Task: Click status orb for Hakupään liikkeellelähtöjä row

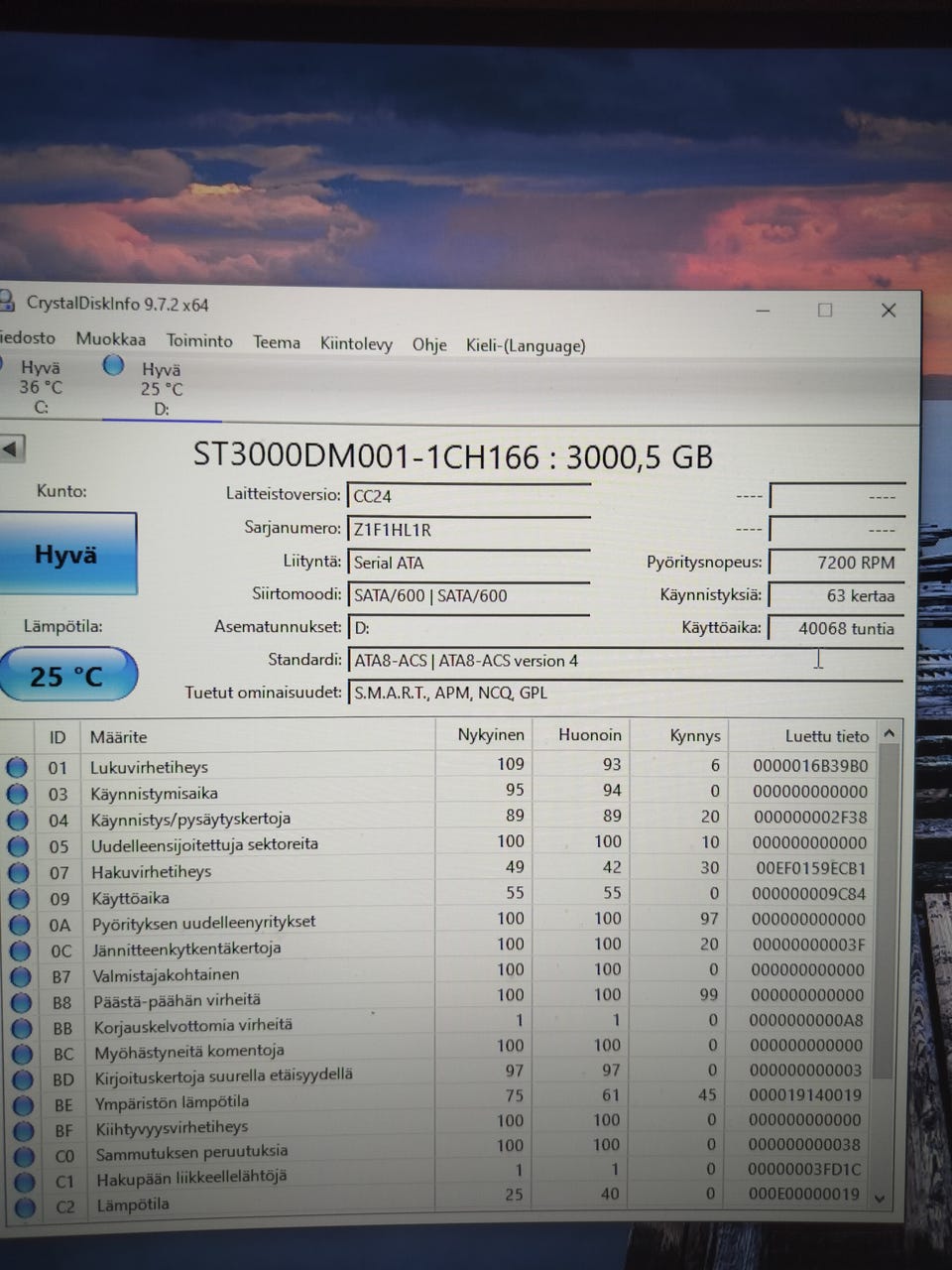Action: (25, 1183)
